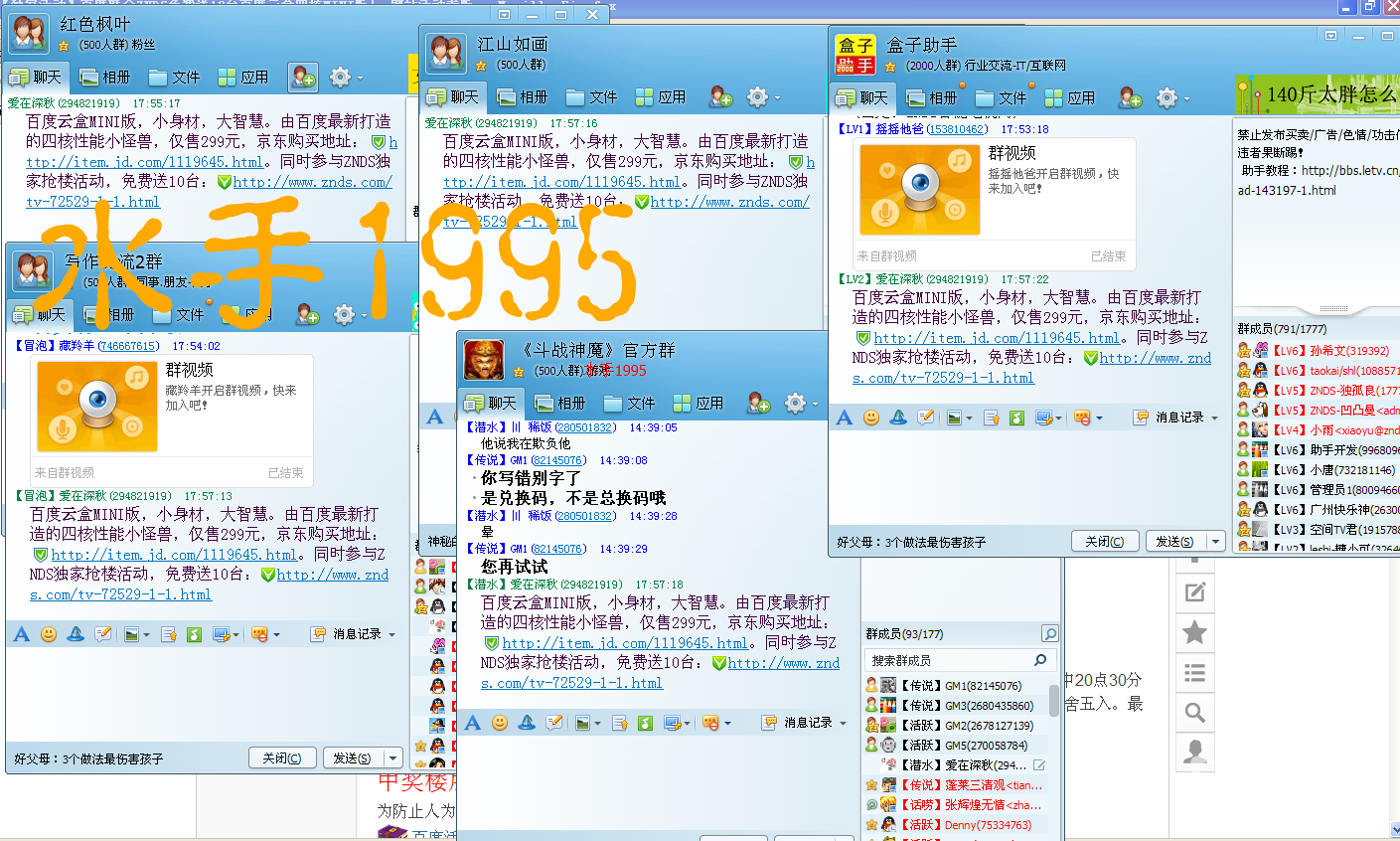This screenshot has width=1400, height=841.
Task: Expand the send options arrow beside 发送(S) in 藏羚羊 chat window
Action: coord(392,757)
